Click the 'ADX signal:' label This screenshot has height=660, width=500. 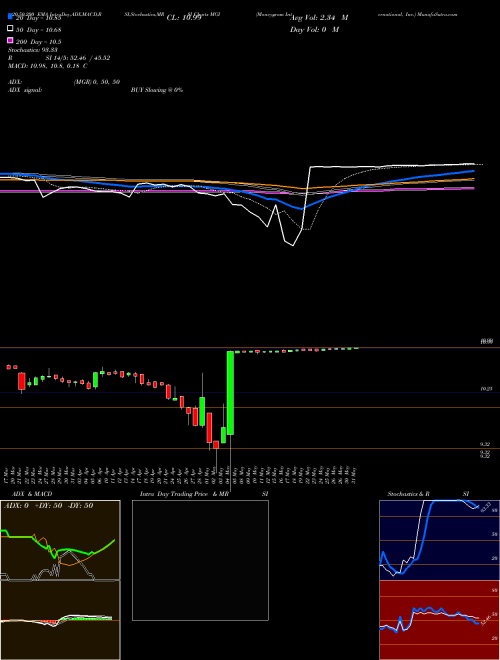pyautogui.click(x=25, y=90)
